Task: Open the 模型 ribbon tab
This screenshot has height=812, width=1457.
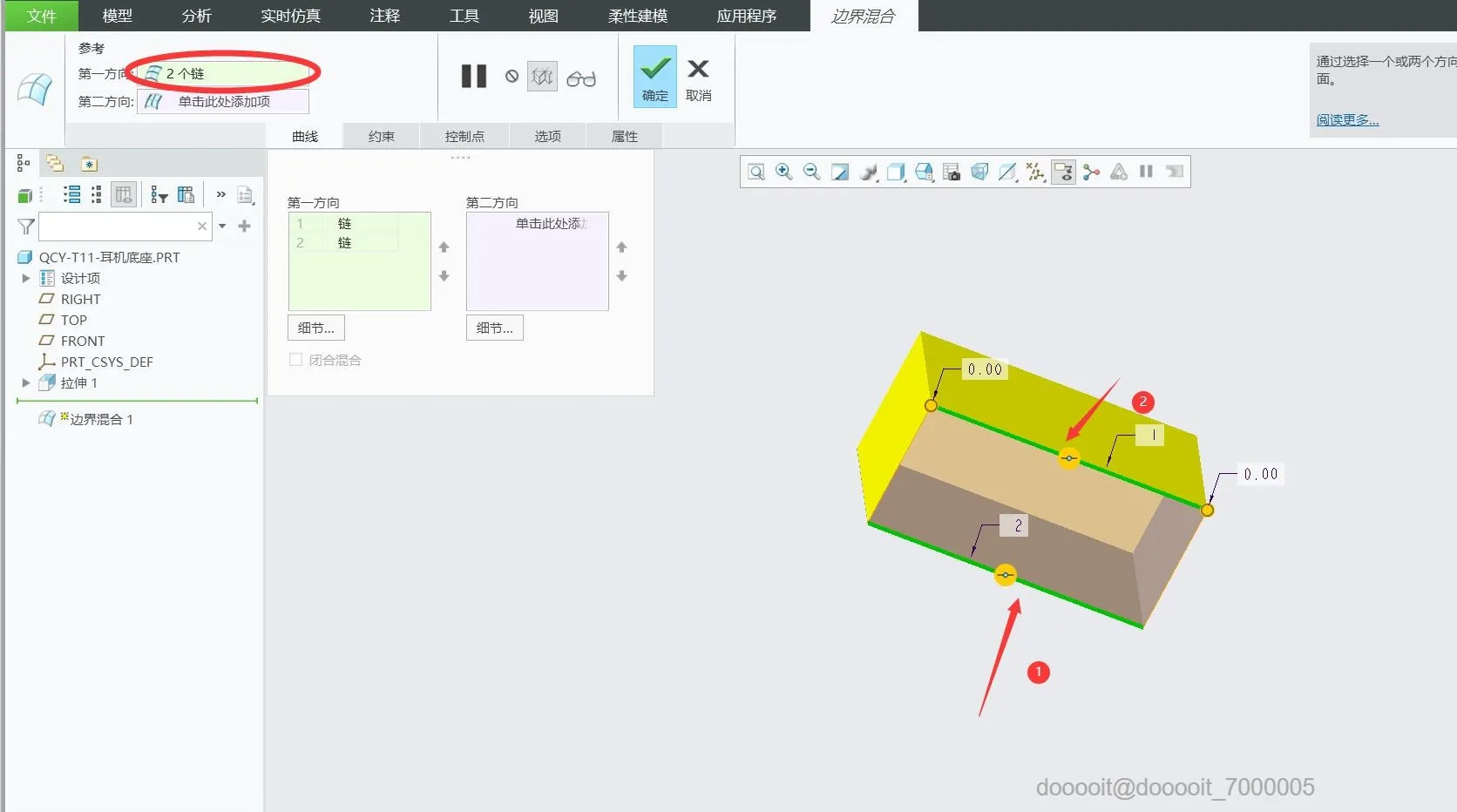Action: coord(118,16)
